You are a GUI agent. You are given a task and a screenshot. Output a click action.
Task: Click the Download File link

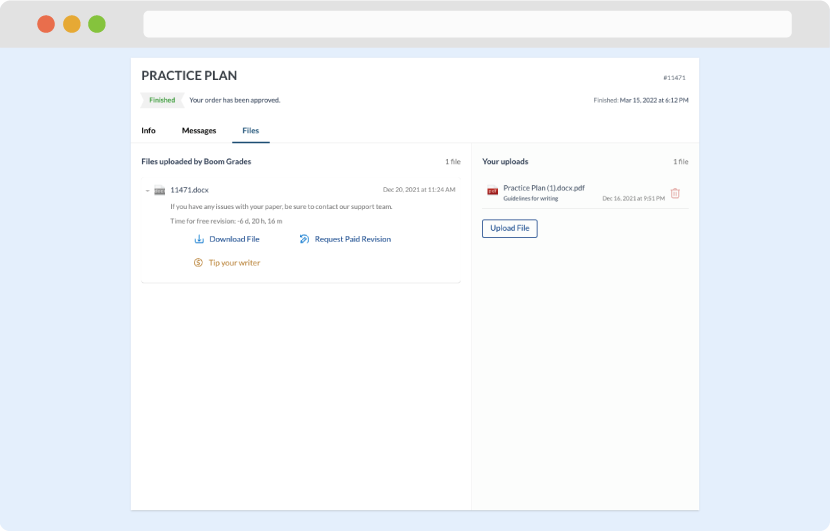click(x=234, y=239)
